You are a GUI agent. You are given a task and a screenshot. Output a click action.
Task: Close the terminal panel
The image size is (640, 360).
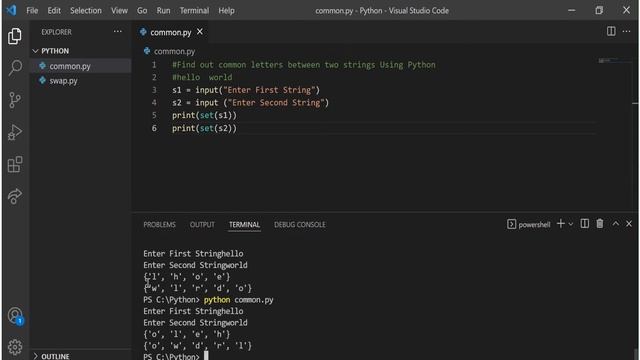pos(629,224)
